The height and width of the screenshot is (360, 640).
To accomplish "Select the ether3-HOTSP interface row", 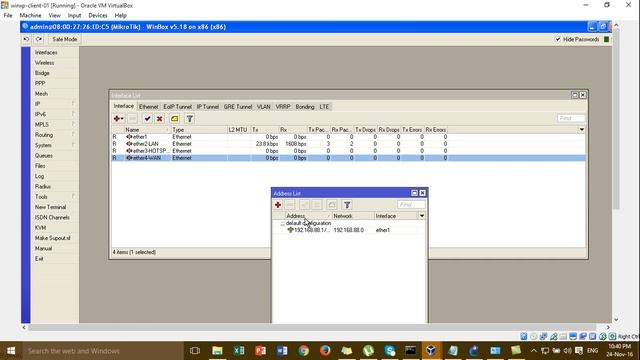I will coord(348,151).
